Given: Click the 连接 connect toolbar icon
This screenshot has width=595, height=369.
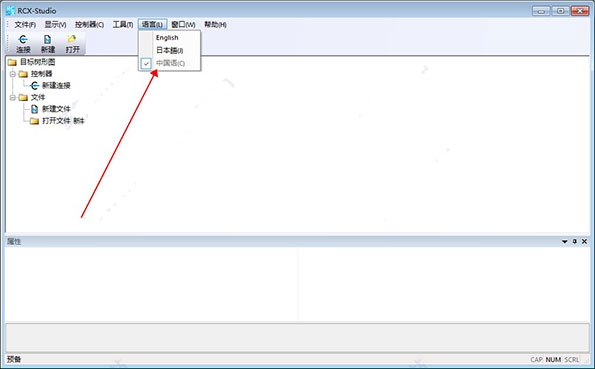Looking at the screenshot, I should click(23, 39).
